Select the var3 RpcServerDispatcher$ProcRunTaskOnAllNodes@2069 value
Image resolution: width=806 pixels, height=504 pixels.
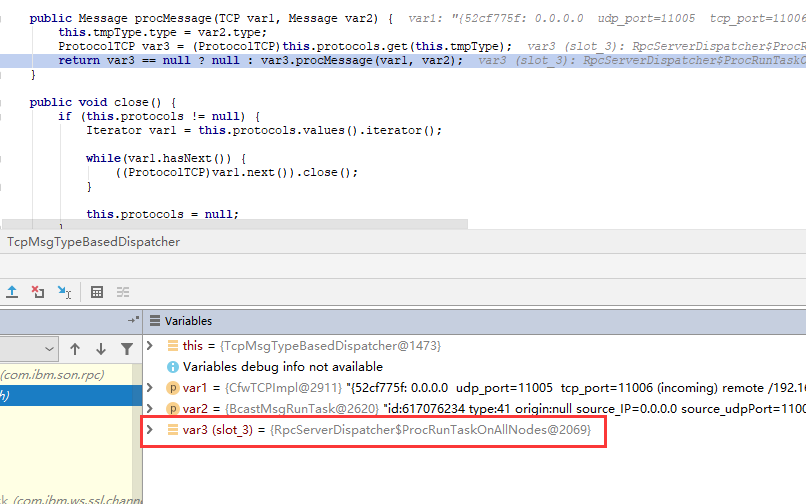[431, 429]
